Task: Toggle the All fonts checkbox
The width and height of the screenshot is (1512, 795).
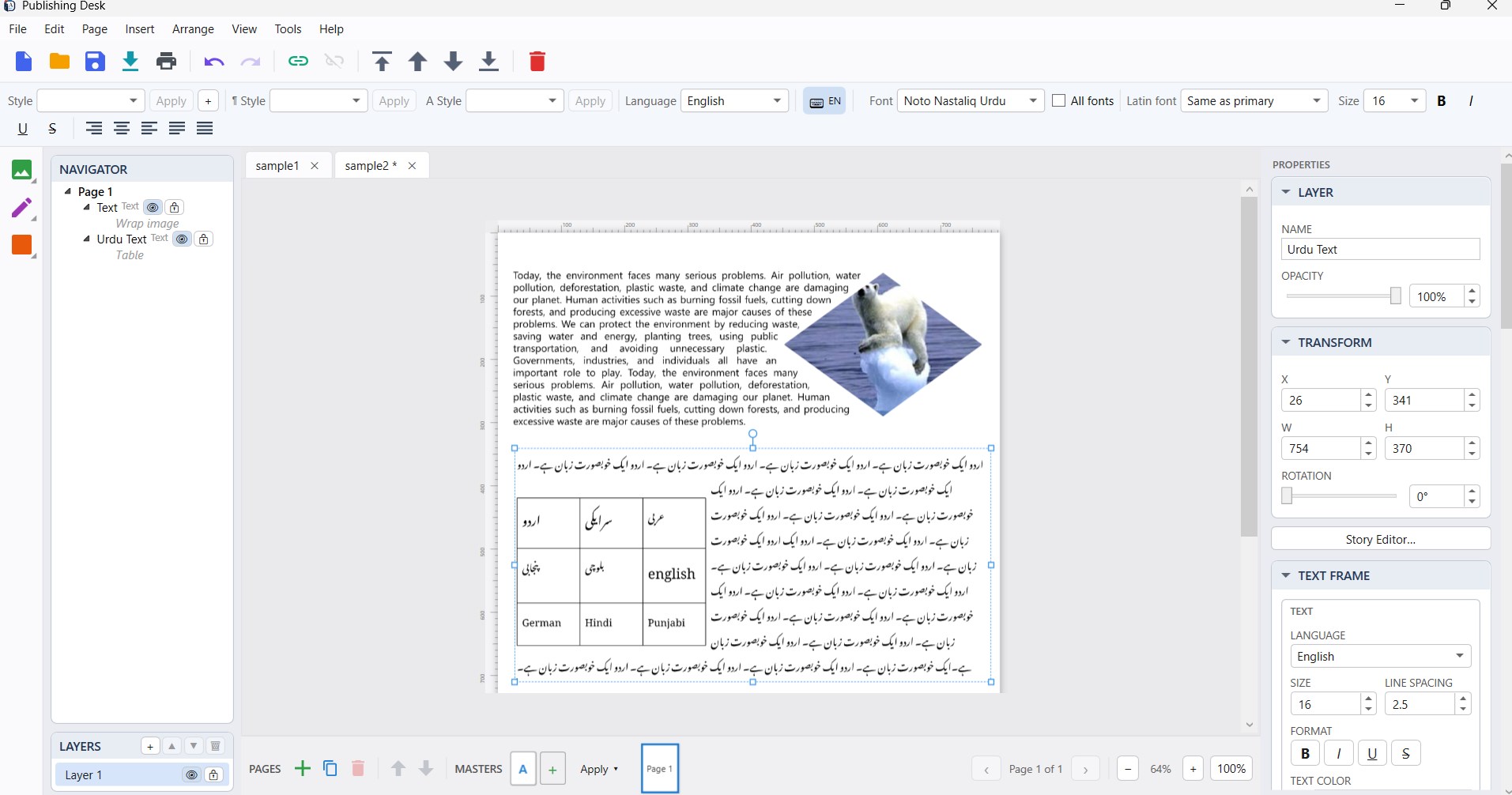Action: point(1059,100)
